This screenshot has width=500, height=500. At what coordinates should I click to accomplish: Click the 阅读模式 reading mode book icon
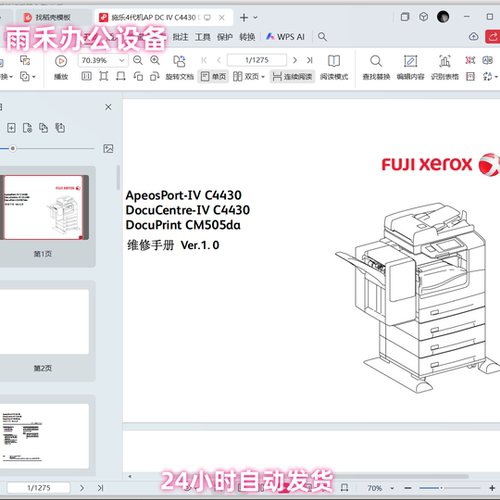(334, 61)
